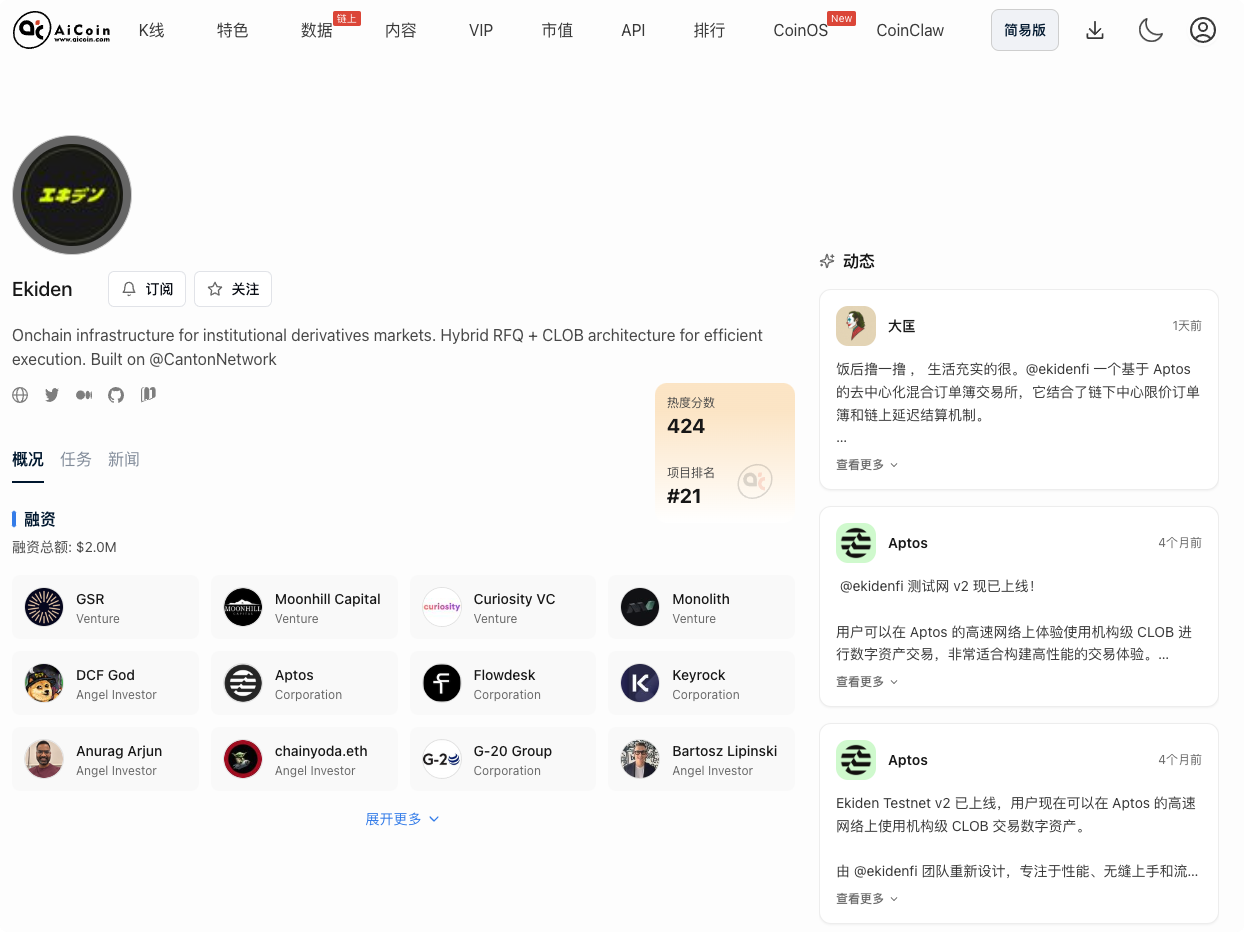Switch to the 任务 tab
Image resolution: width=1244 pixels, height=932 pixels.
76,460
